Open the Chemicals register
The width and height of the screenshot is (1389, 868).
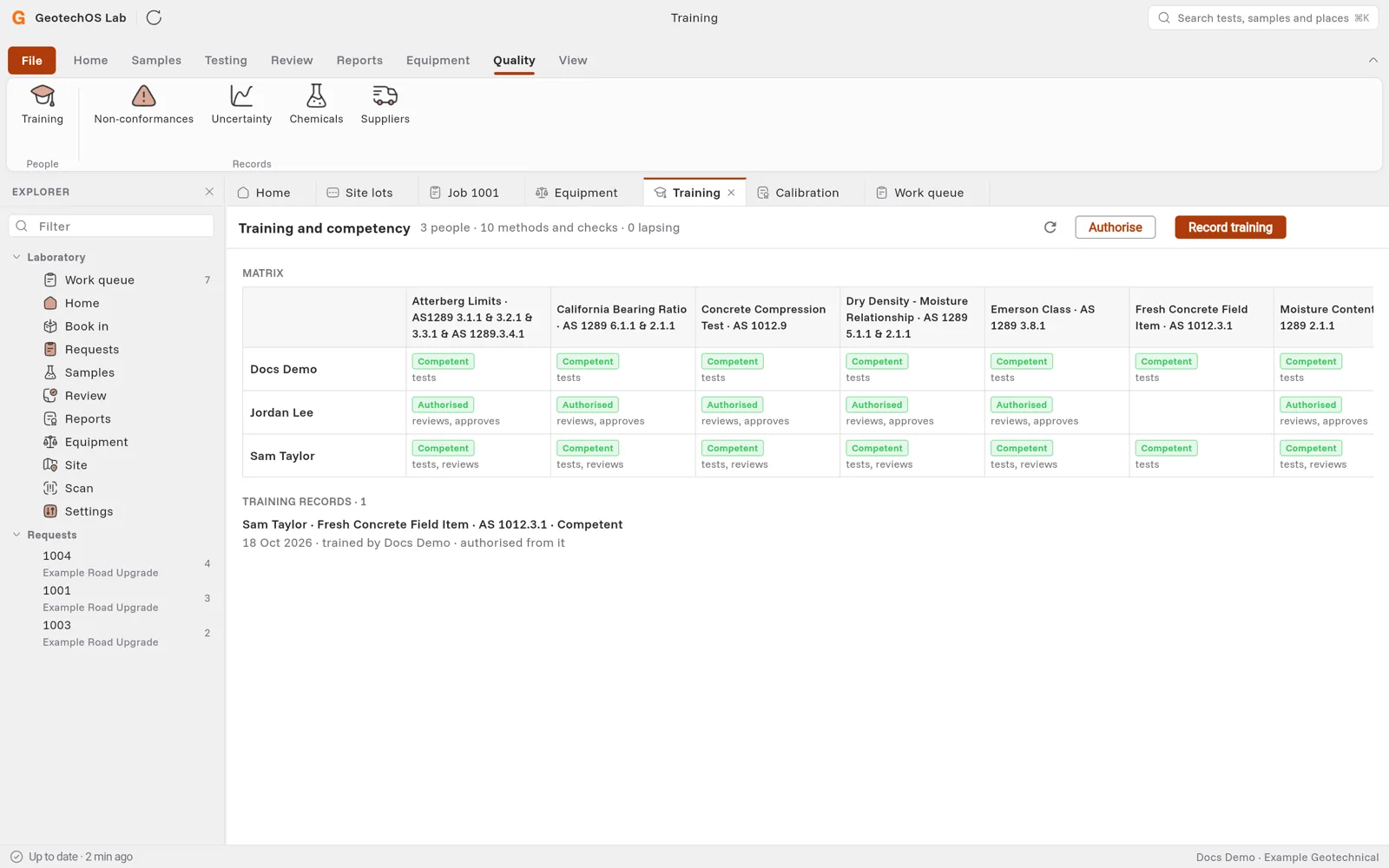coord(316,105)
